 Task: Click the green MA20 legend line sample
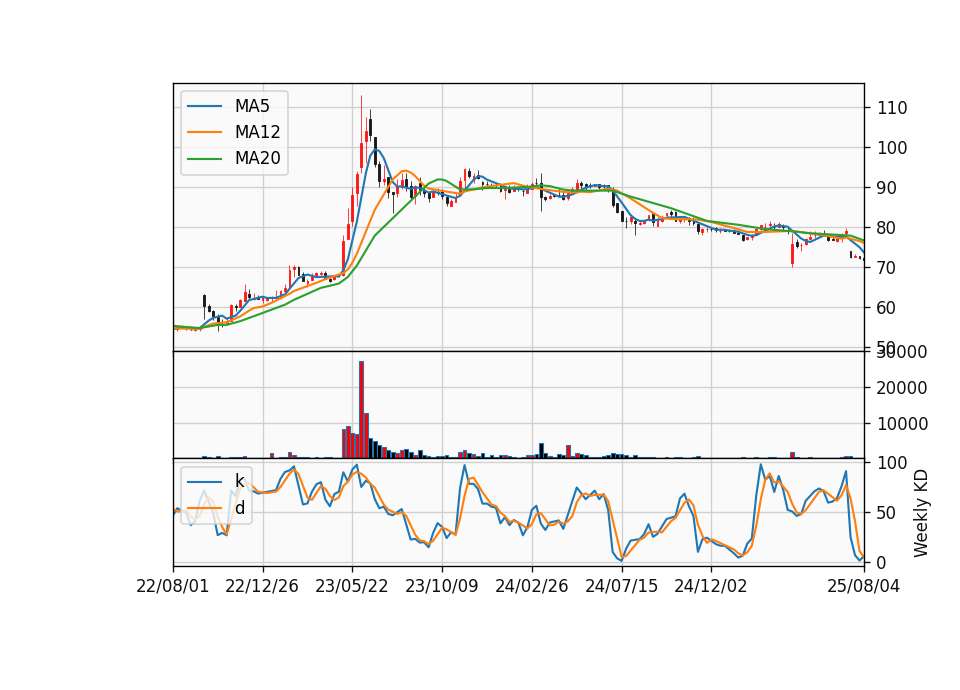[204, 158]
